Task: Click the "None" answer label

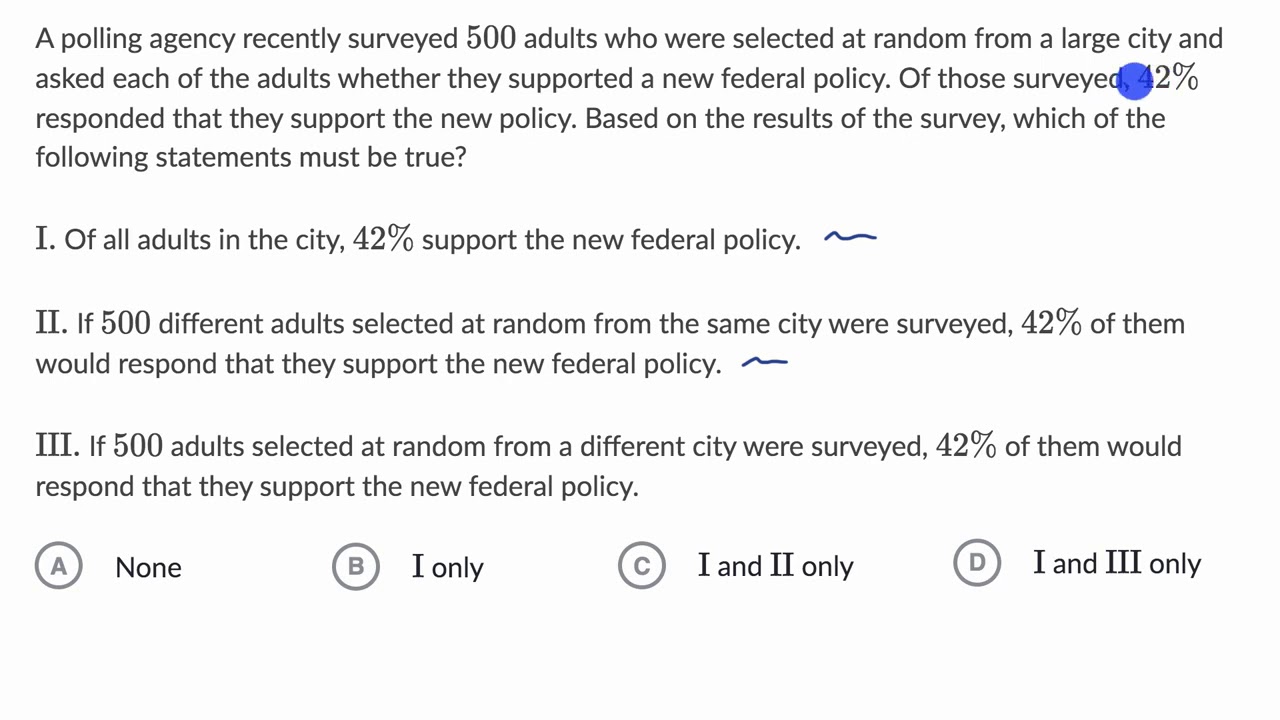Action: [x=148, y=567]
